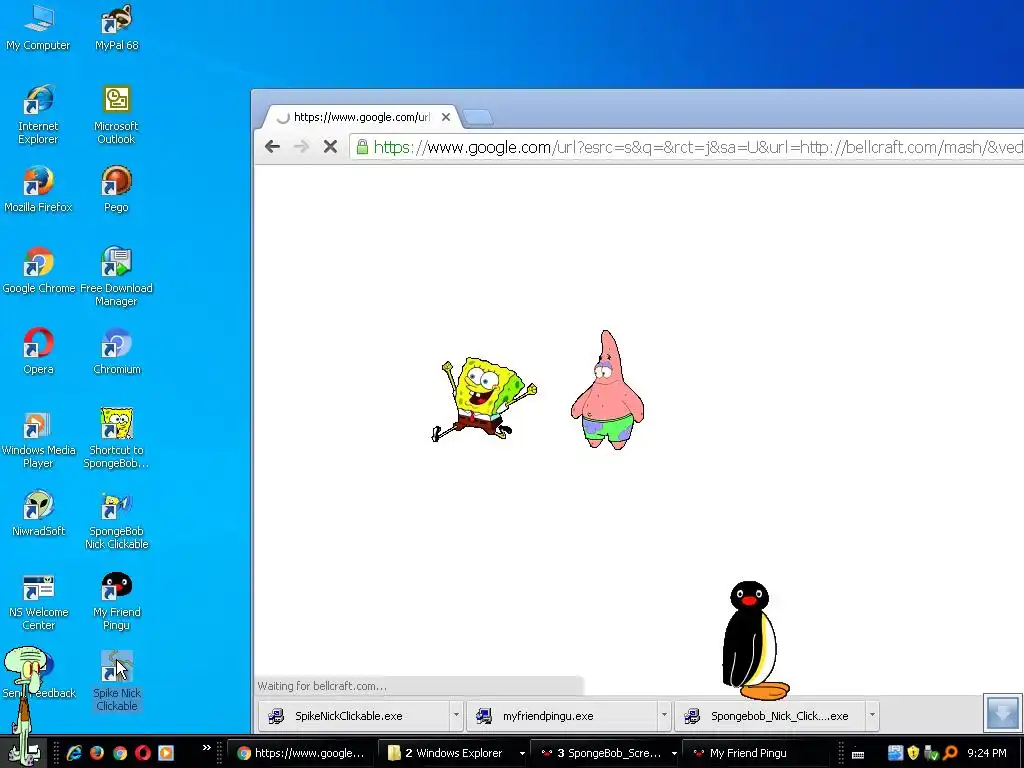
Task: Expand the quick launch overflow chevron
Action: point(206,748)
